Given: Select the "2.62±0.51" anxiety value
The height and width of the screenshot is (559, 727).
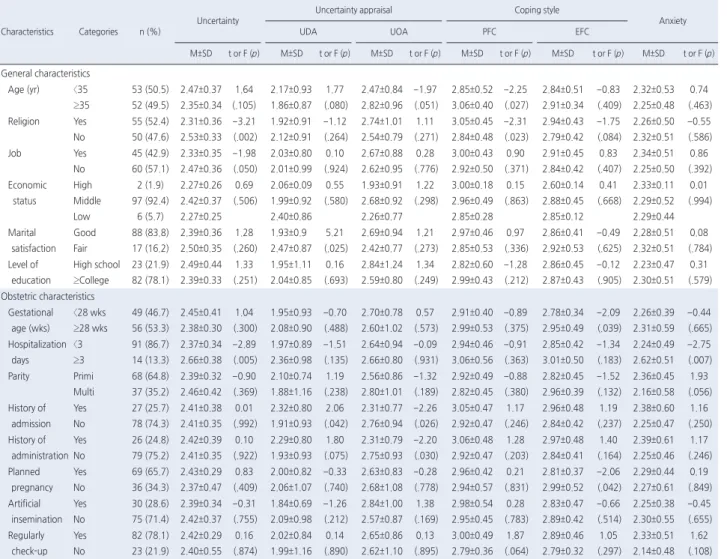Looking at the screenshot, I should (654, 360).
